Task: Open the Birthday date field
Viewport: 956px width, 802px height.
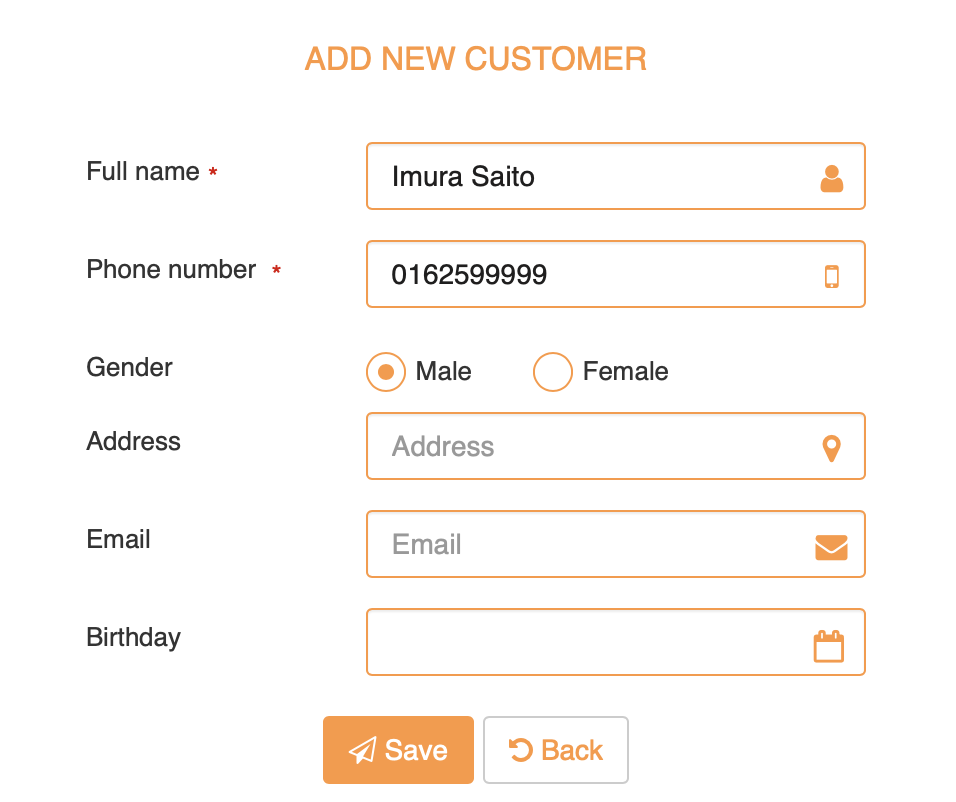Action: [x=590, y=643]
